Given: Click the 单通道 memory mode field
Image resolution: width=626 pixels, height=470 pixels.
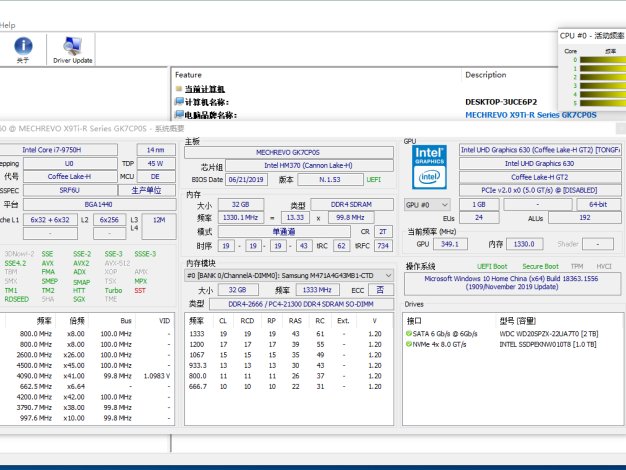Looking at the screenshot, I should point(284,232).
